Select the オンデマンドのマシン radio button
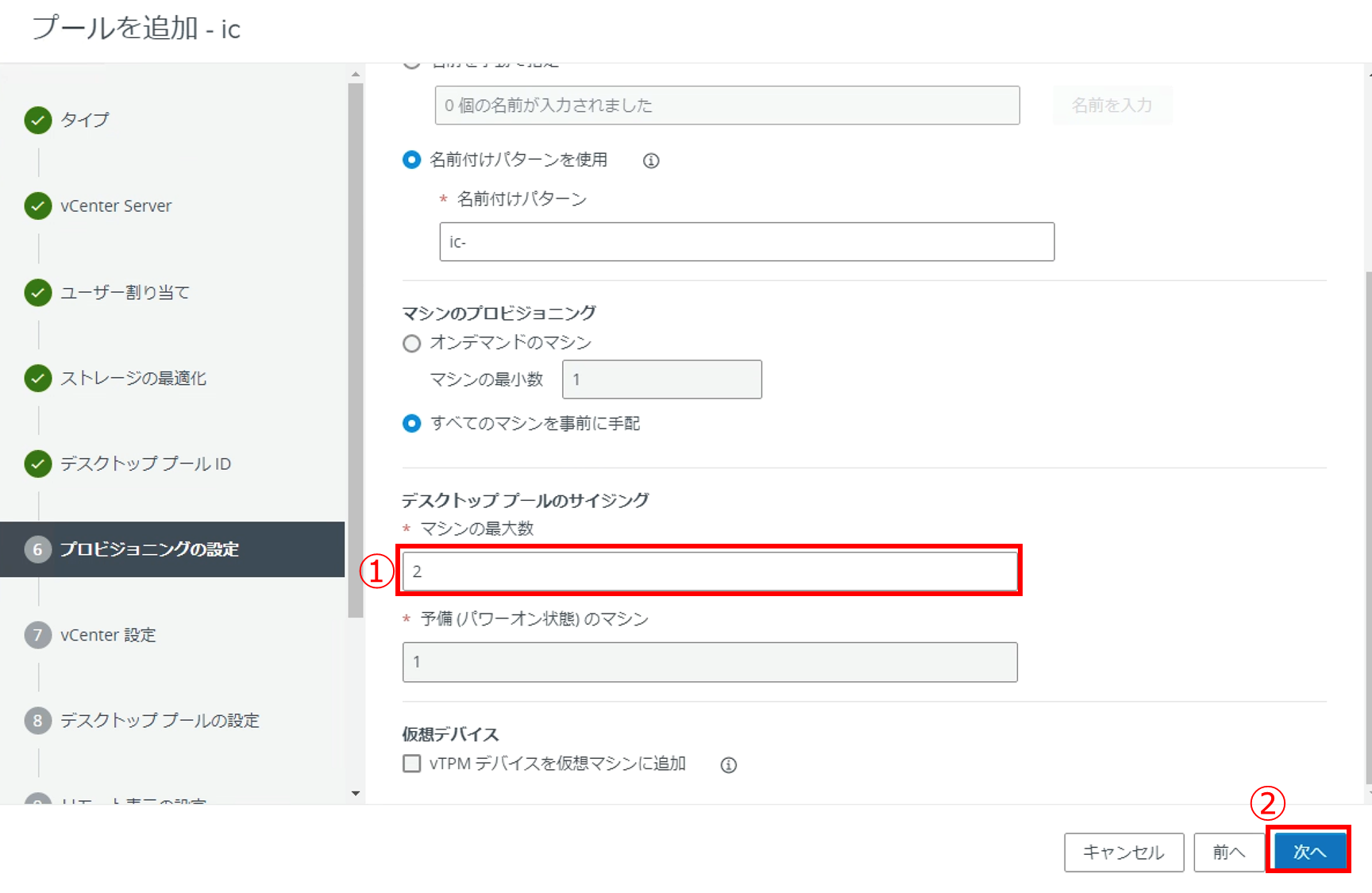1372x893 pixels. coord(411,344)
